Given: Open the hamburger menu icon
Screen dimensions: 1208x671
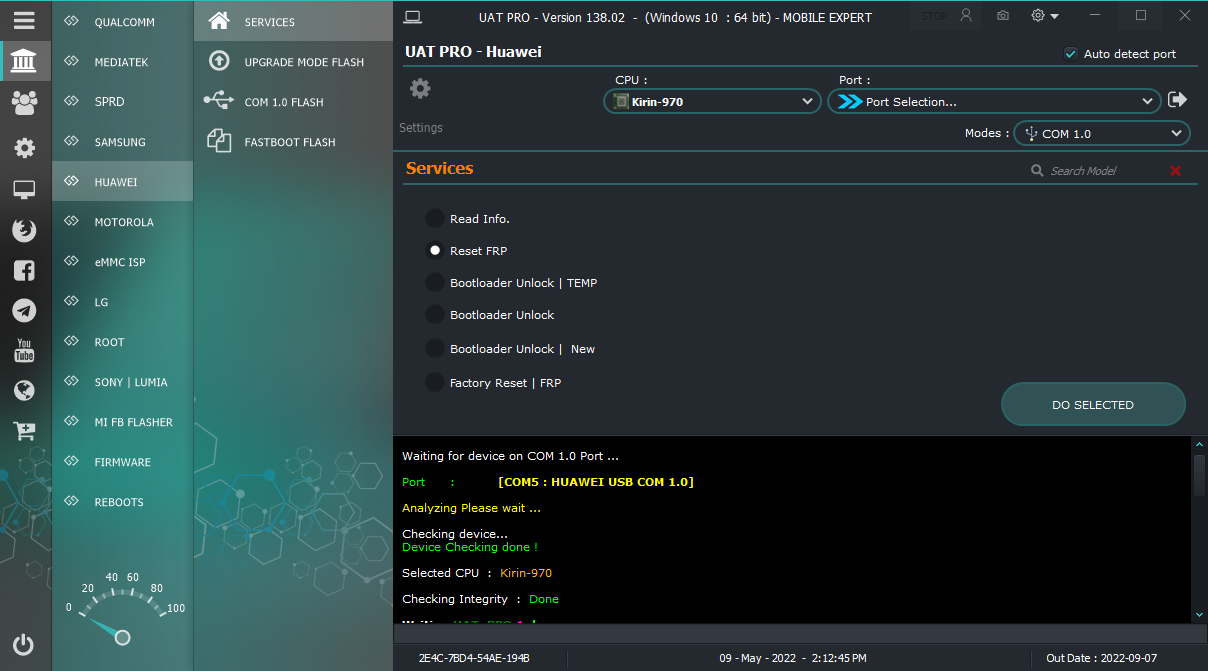Looking at the screenshot, I should tap(24, 20).
